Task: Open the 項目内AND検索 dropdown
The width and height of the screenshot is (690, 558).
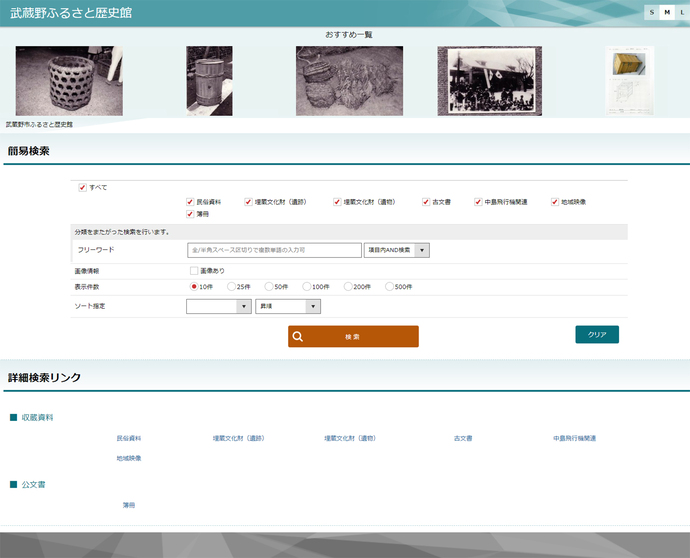Action: (x=396, y=250)
